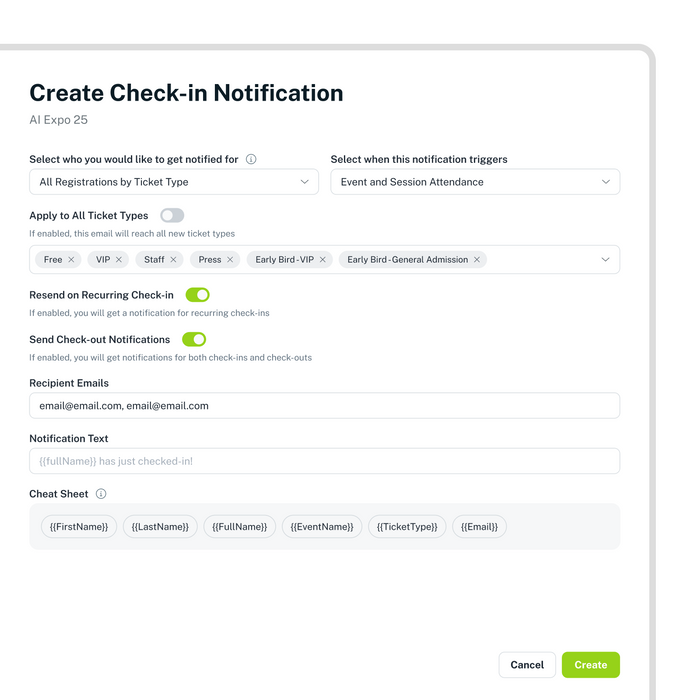
Task: Enable Apply to All Ticket Types
Action: click(172, 215)
